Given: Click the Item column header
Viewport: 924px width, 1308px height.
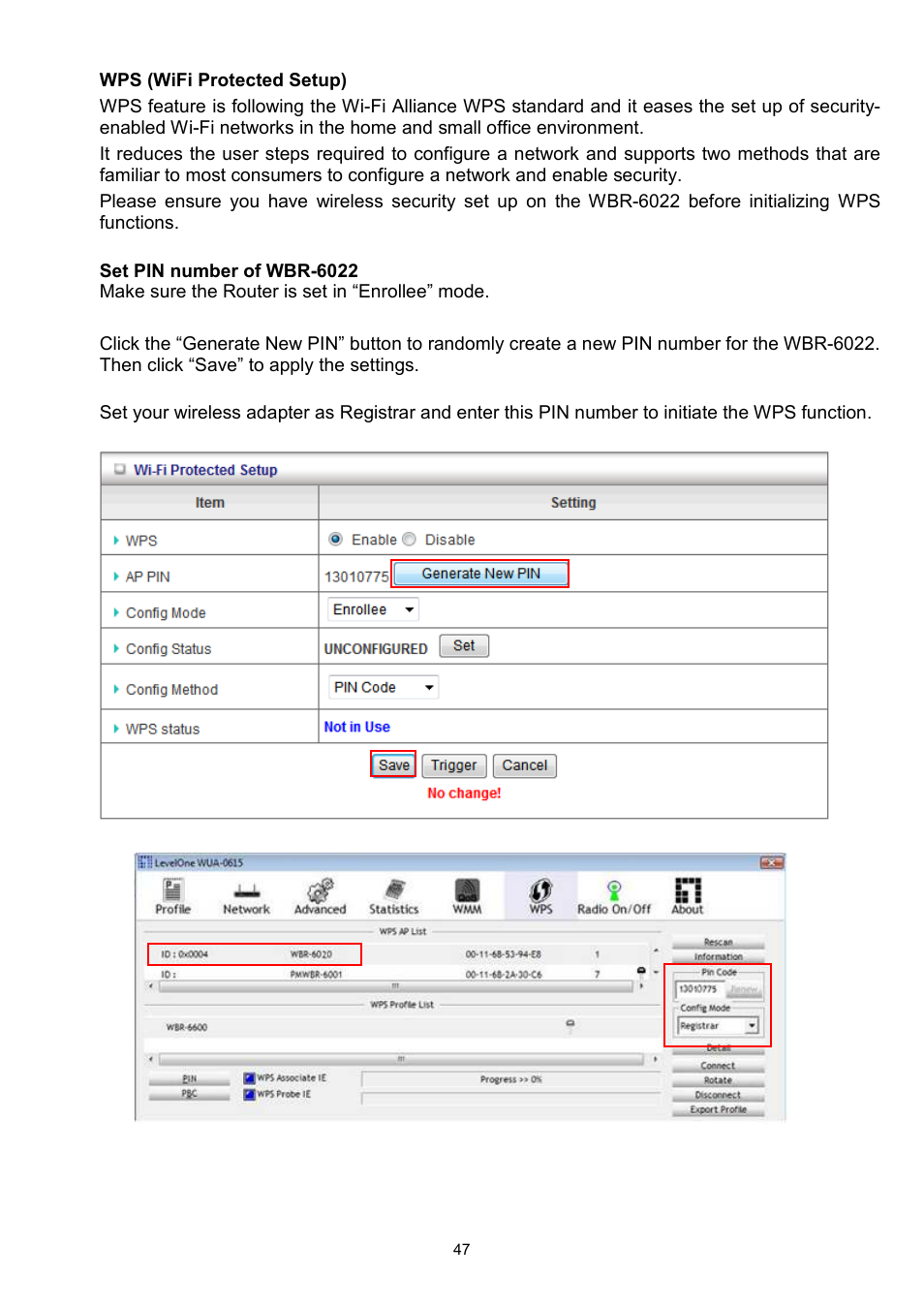Looking at the screenshot, I should 209,502.
